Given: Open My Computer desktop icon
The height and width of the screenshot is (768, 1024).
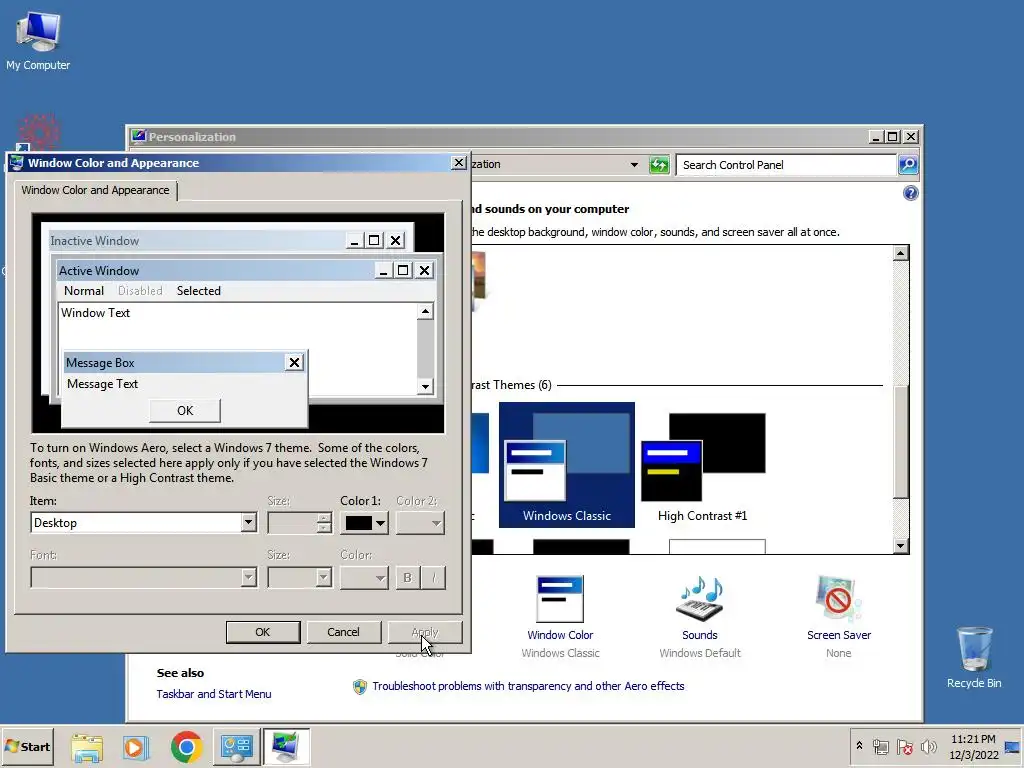Looking at the screenshot, I should 38,41.
